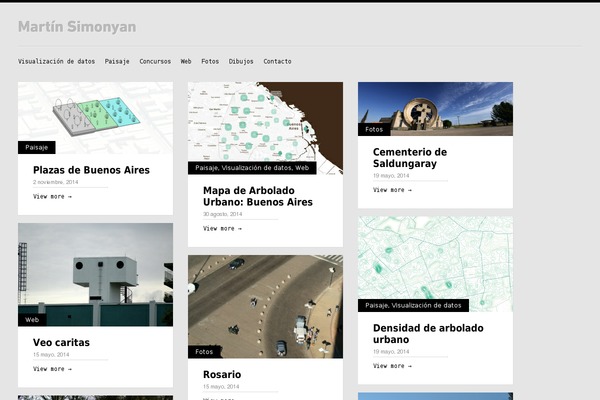Viewport: 600px width, 400px height.
Task: Click the Paisaje, Visualización de datos, Web tag
Action: click(x=252, y=168)
